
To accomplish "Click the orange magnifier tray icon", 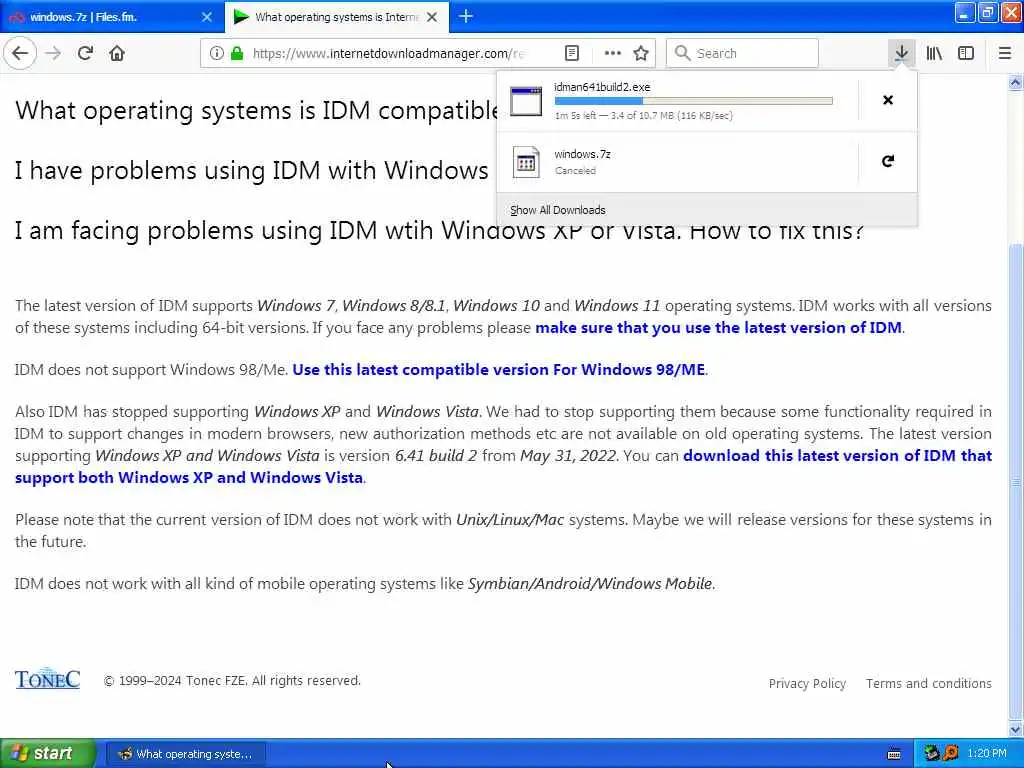I will pos(951,754).
